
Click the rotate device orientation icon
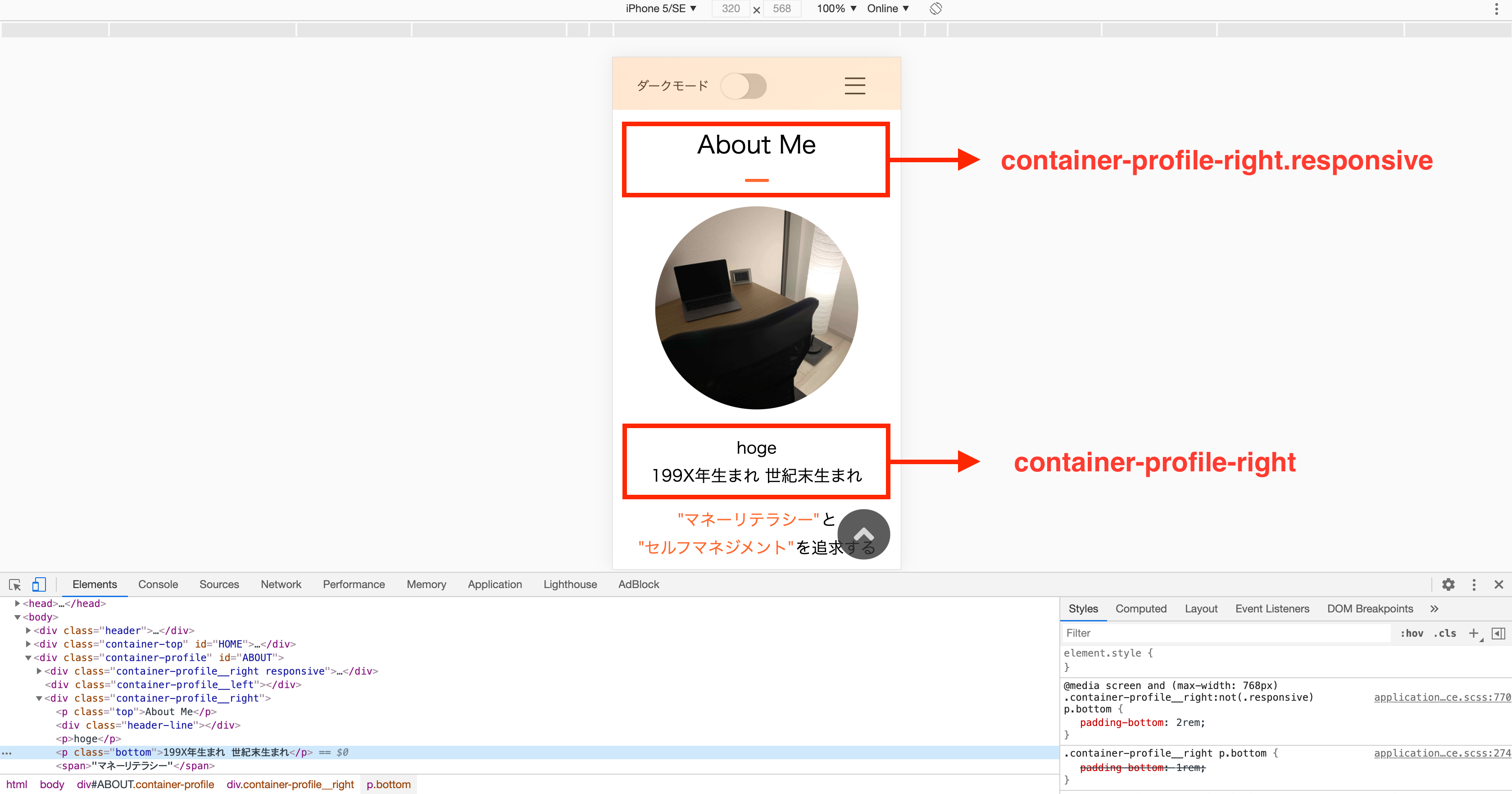935,9
